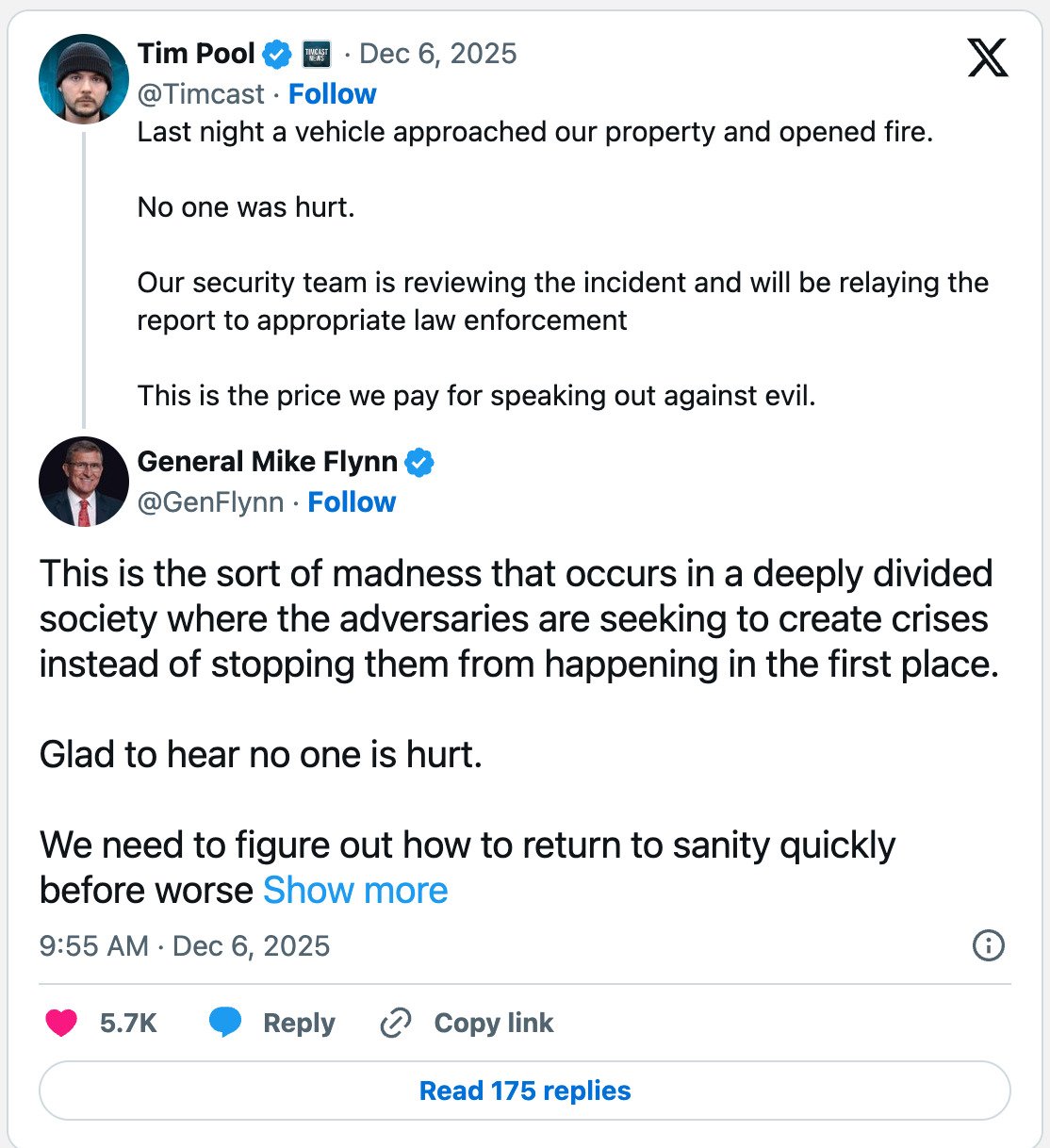This screenshot has width=1050, height=1148.
Task: Click the copy link chain icon
Action: click(396, 1023)
